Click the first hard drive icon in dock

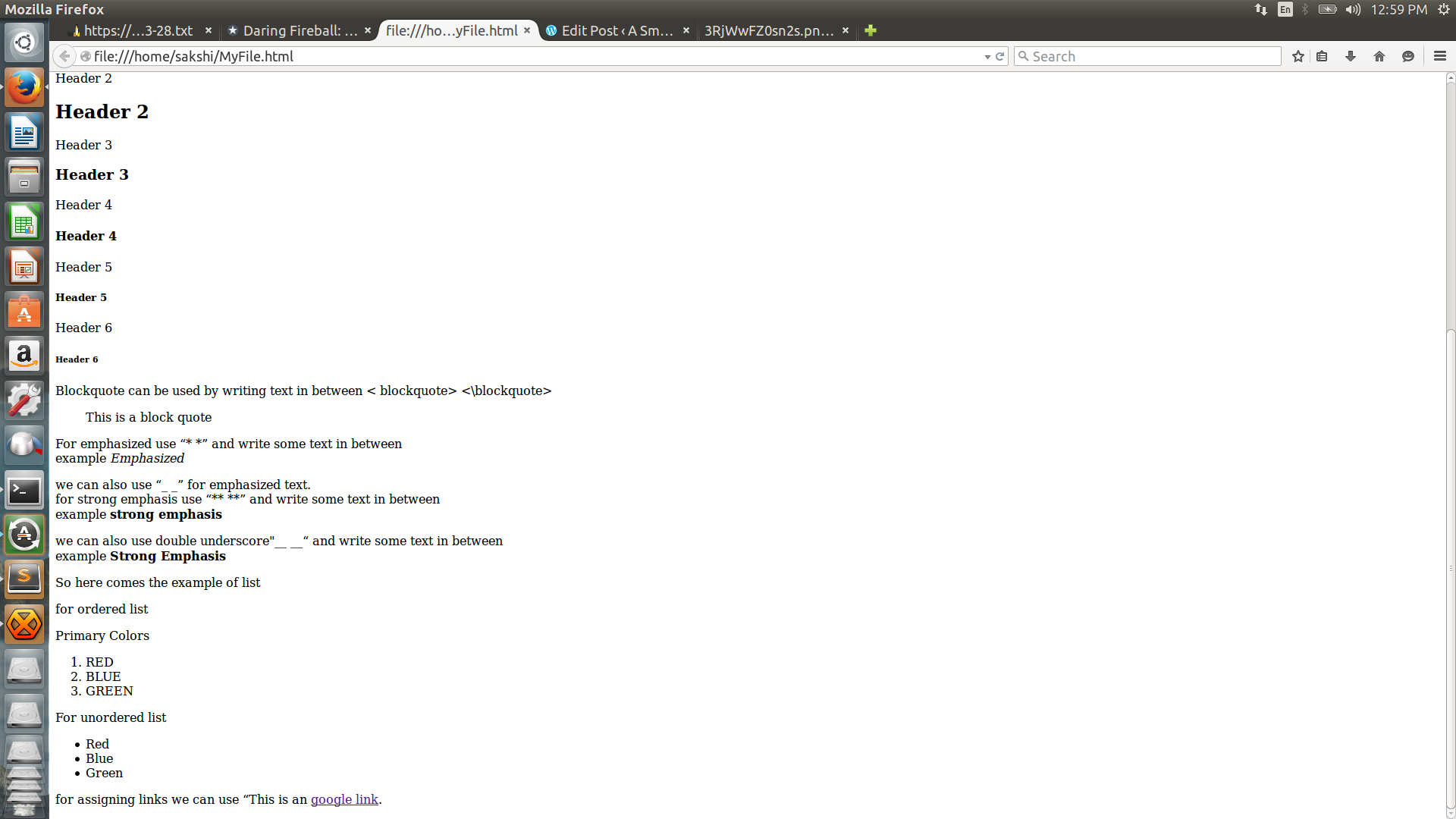click(x=24, y=670)
